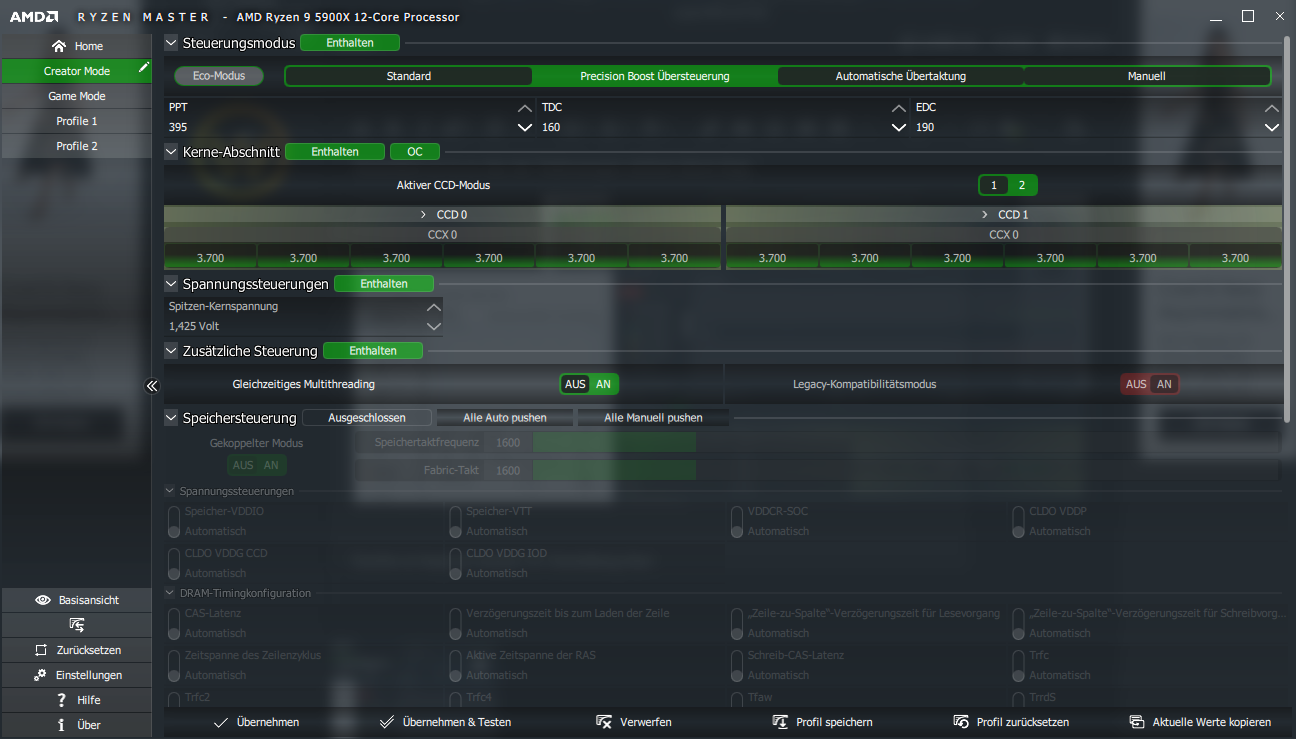Decrease PPT value with down arrow

(524, 128)
